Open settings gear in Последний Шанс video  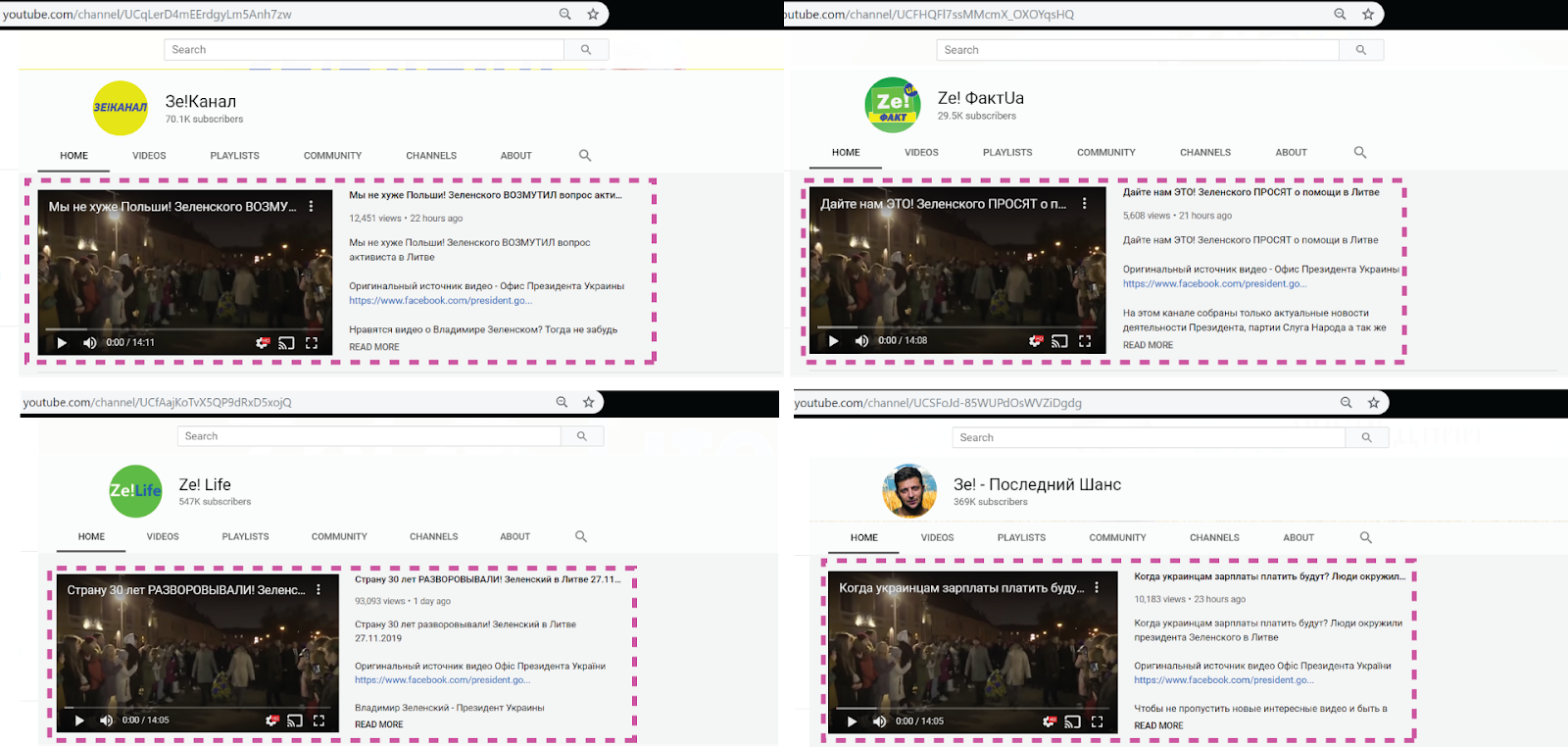1050,722
